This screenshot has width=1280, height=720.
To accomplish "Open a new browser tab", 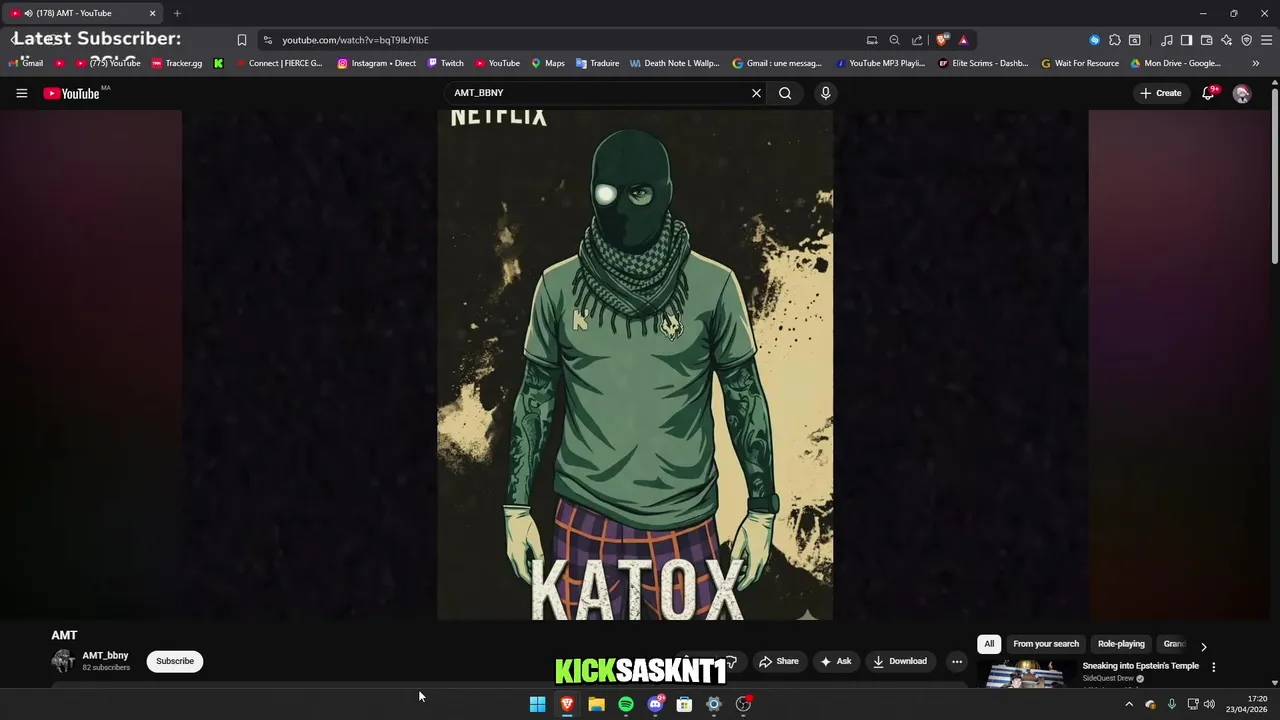I will [177, 13].
